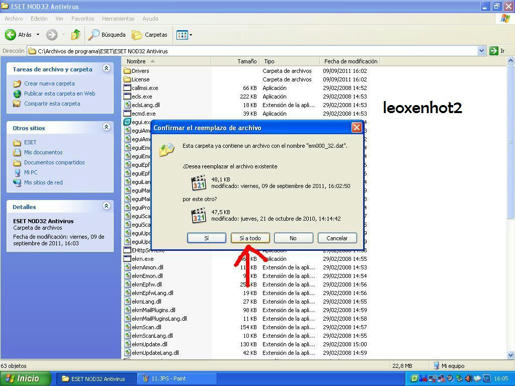Select ekrnScan.dll file icon
Screen dimensions: 515x386
tap(127, 327)
